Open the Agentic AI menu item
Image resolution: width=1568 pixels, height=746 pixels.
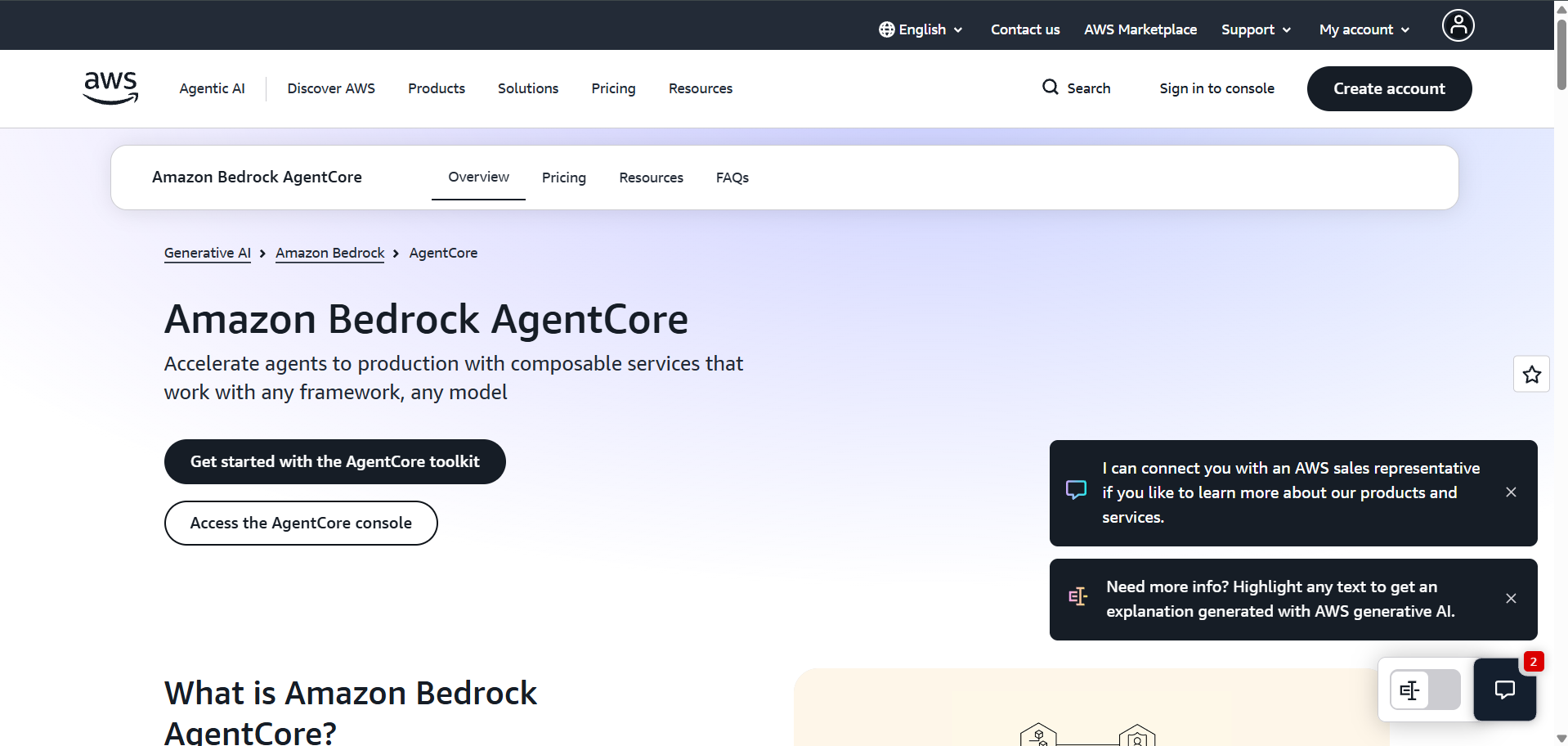[x=212, y=88]
